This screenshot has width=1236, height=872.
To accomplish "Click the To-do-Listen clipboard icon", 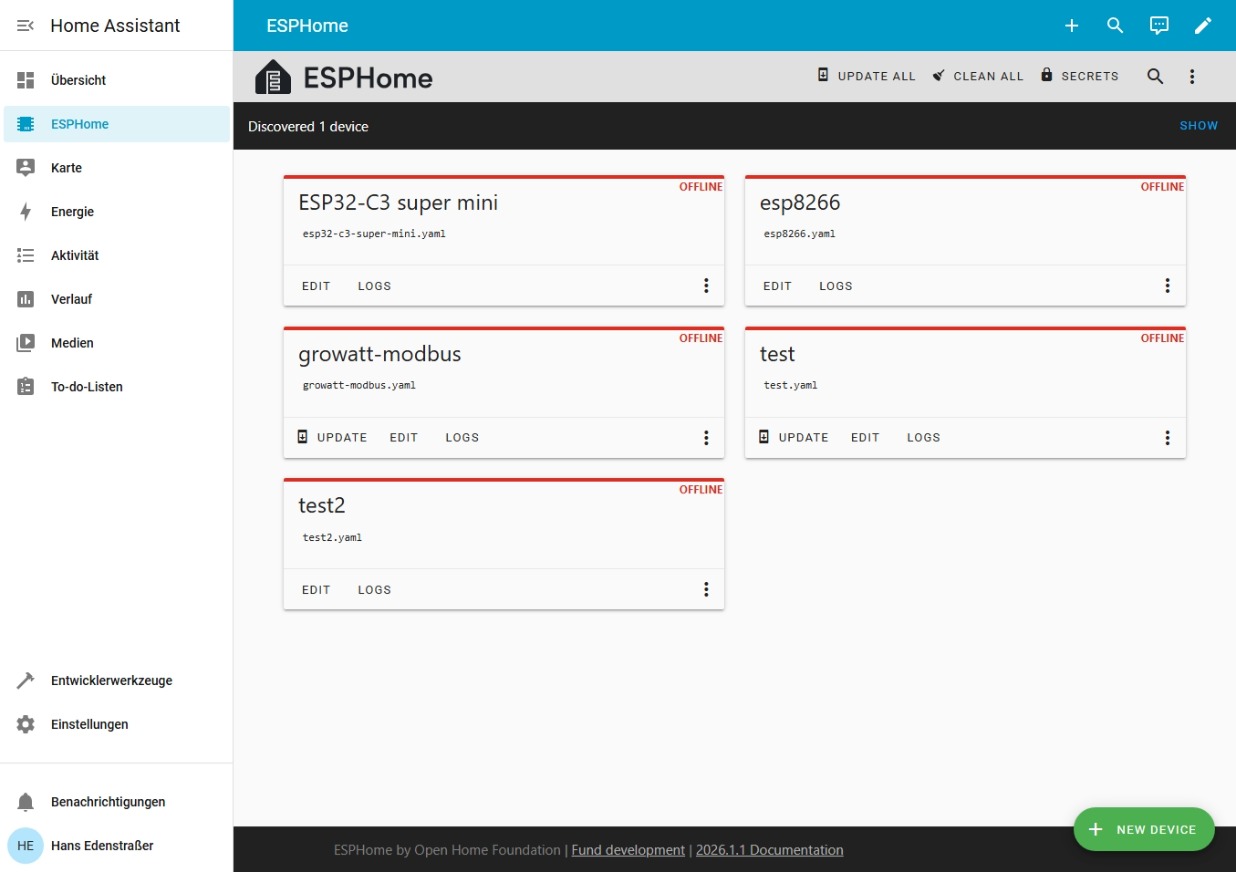I will (x=26, y=387).
